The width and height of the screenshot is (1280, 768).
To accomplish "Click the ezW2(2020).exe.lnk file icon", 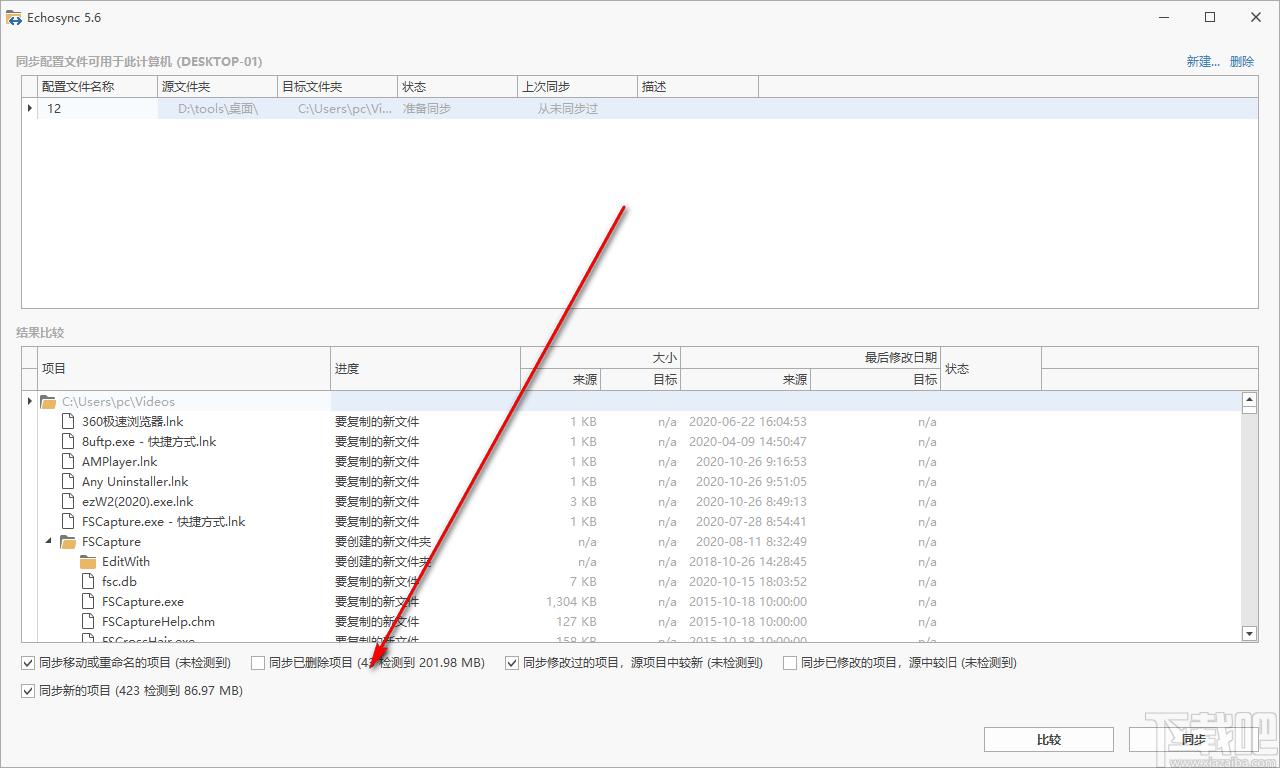I will point(68,502).
